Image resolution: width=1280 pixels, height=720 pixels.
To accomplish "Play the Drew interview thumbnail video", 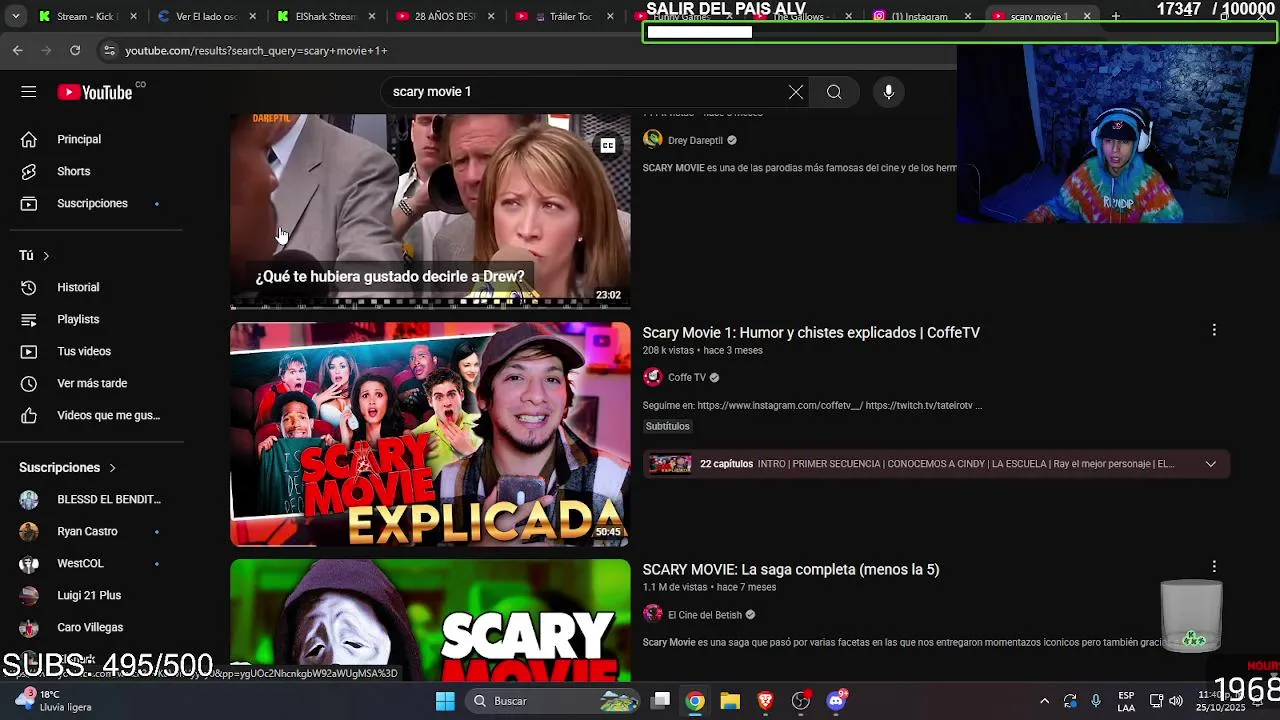I will (430, 210).
